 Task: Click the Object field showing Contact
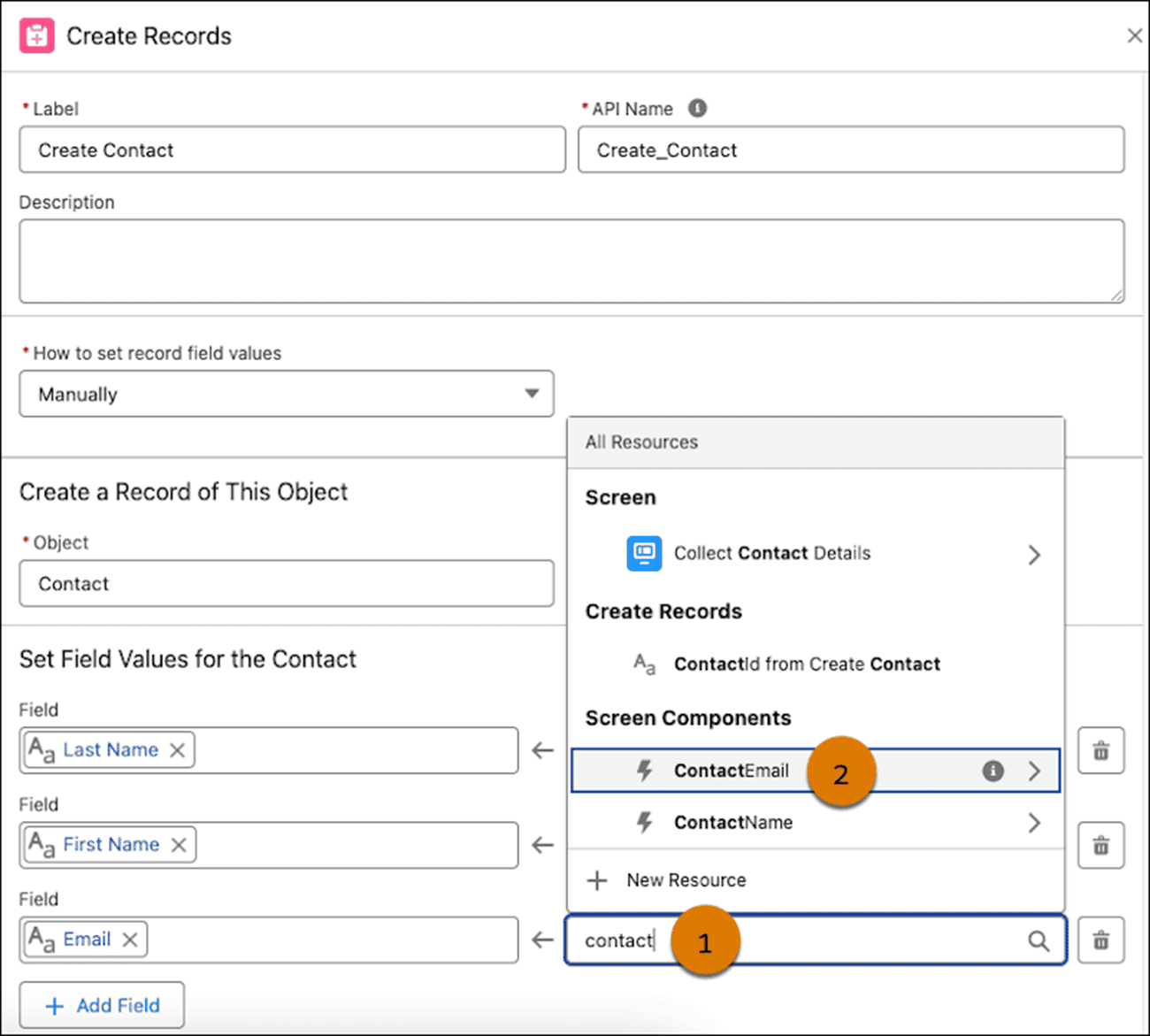pyautogui.click(x=287, y=583)
